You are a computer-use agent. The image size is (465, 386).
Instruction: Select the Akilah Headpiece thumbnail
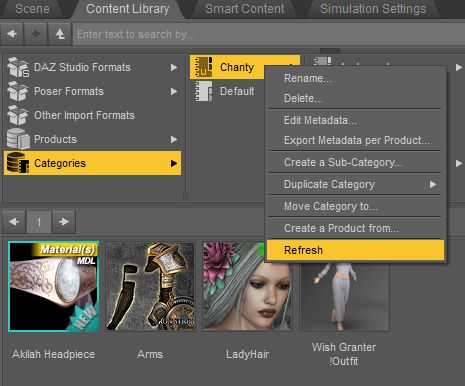pyautogui.click(x=54, y=286)
